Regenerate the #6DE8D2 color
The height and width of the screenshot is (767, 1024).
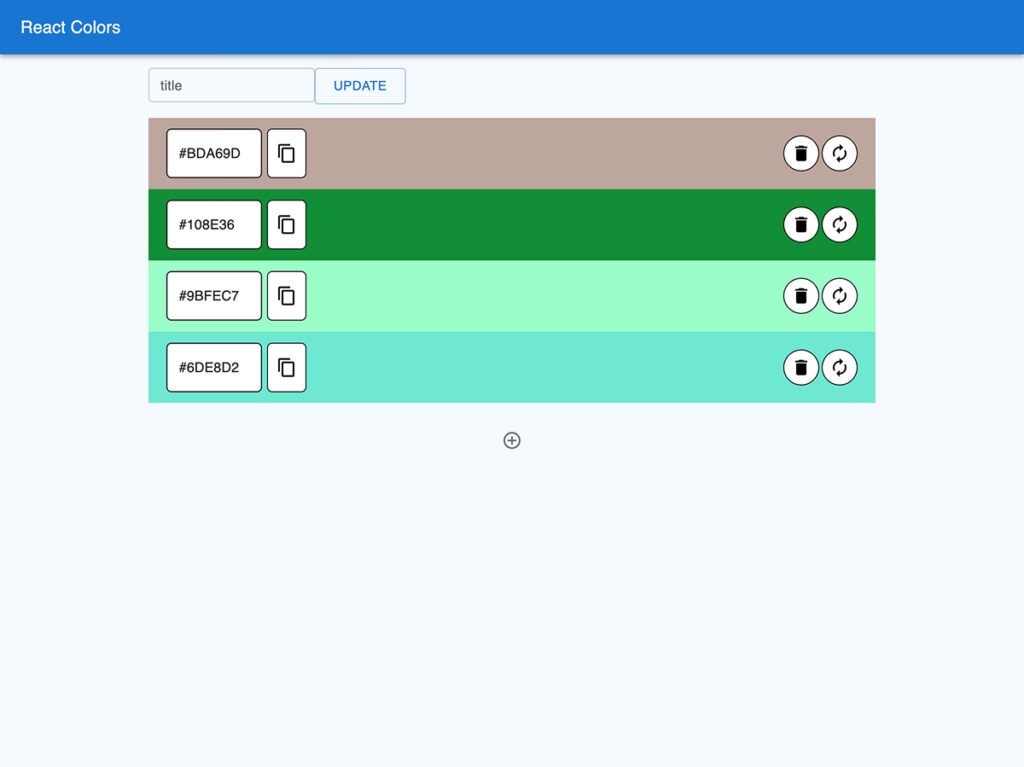pos(839,367)
